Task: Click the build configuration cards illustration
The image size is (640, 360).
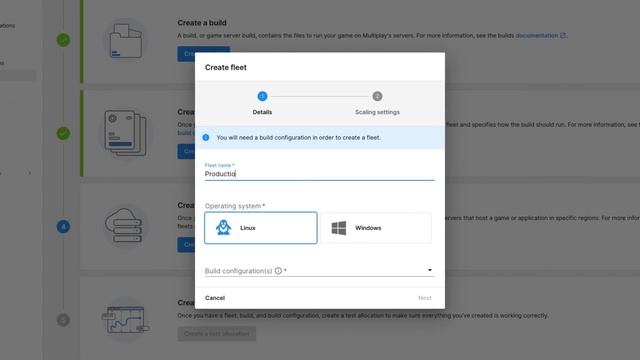Action: 125,133
